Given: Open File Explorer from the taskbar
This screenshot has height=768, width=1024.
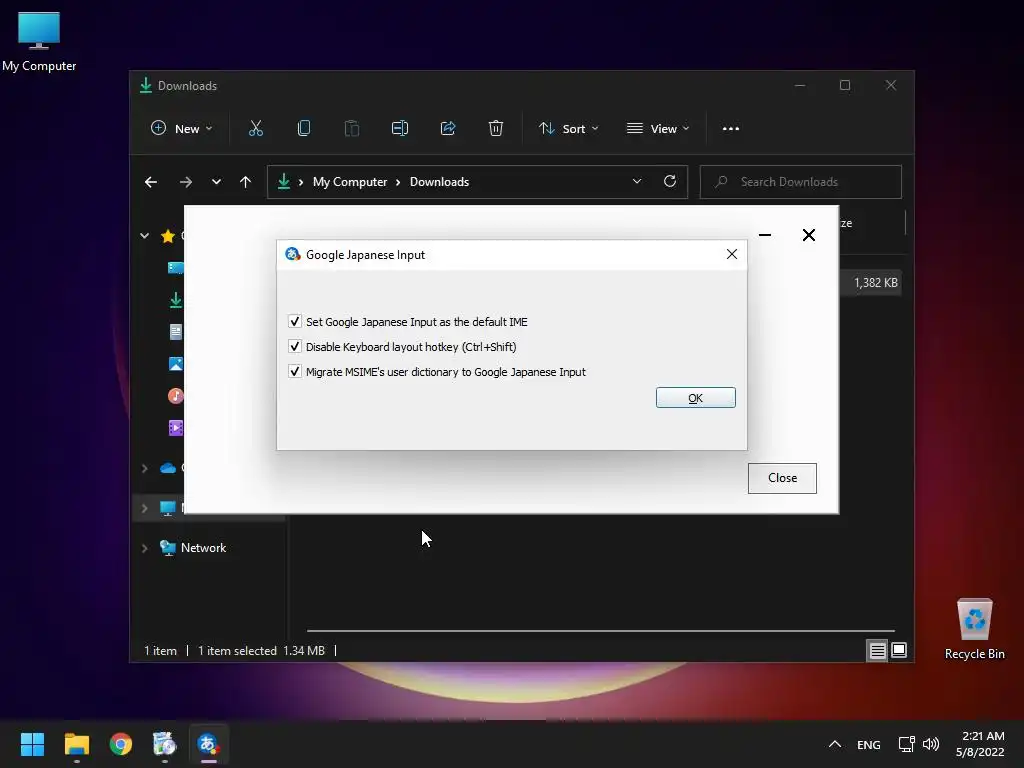Looking at the screenshot, I should 76,744.
